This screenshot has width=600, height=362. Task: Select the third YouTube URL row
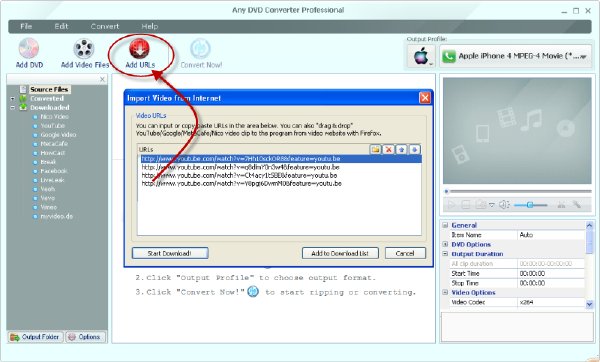pos(281,175)
